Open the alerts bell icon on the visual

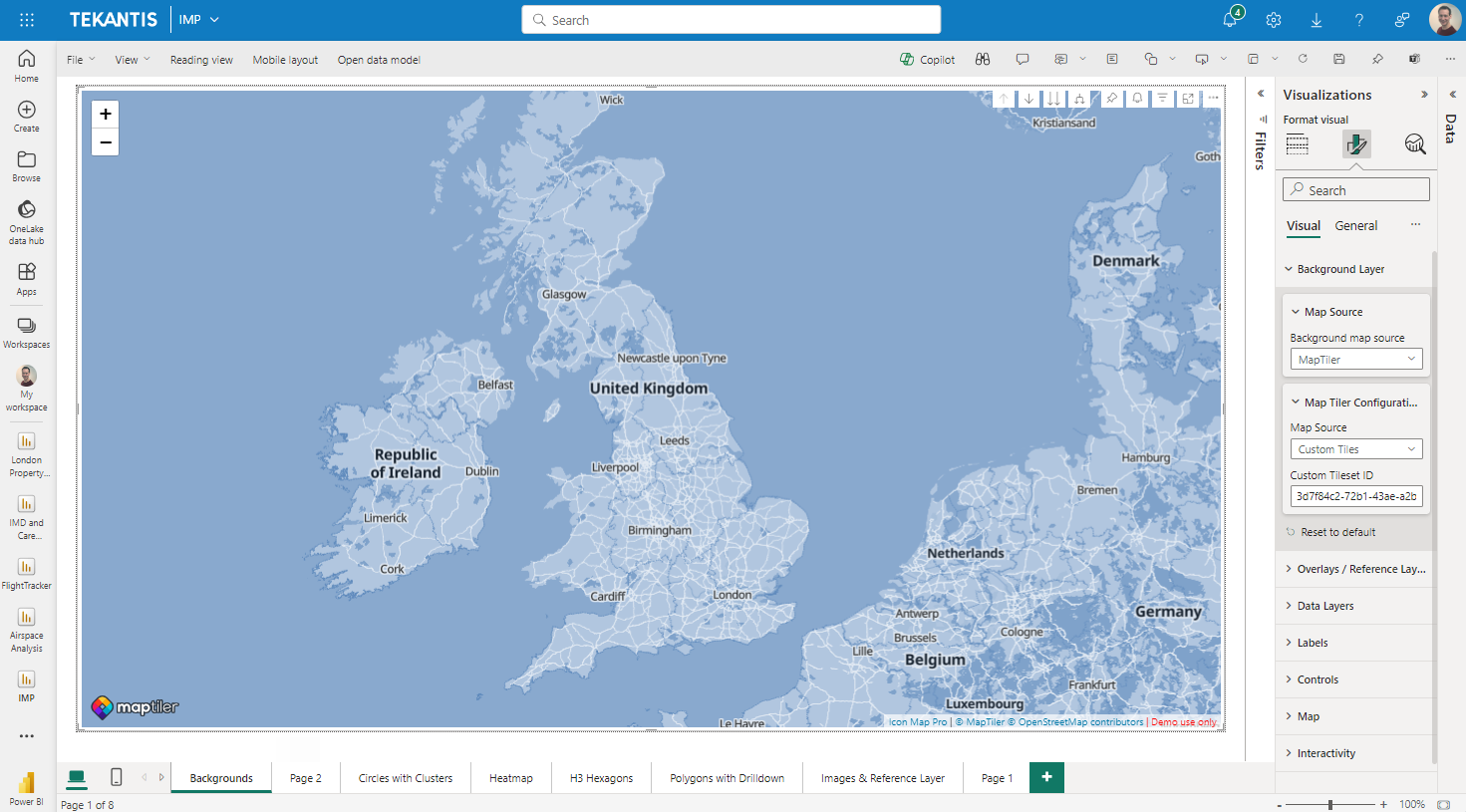[x=1136, y=98]
